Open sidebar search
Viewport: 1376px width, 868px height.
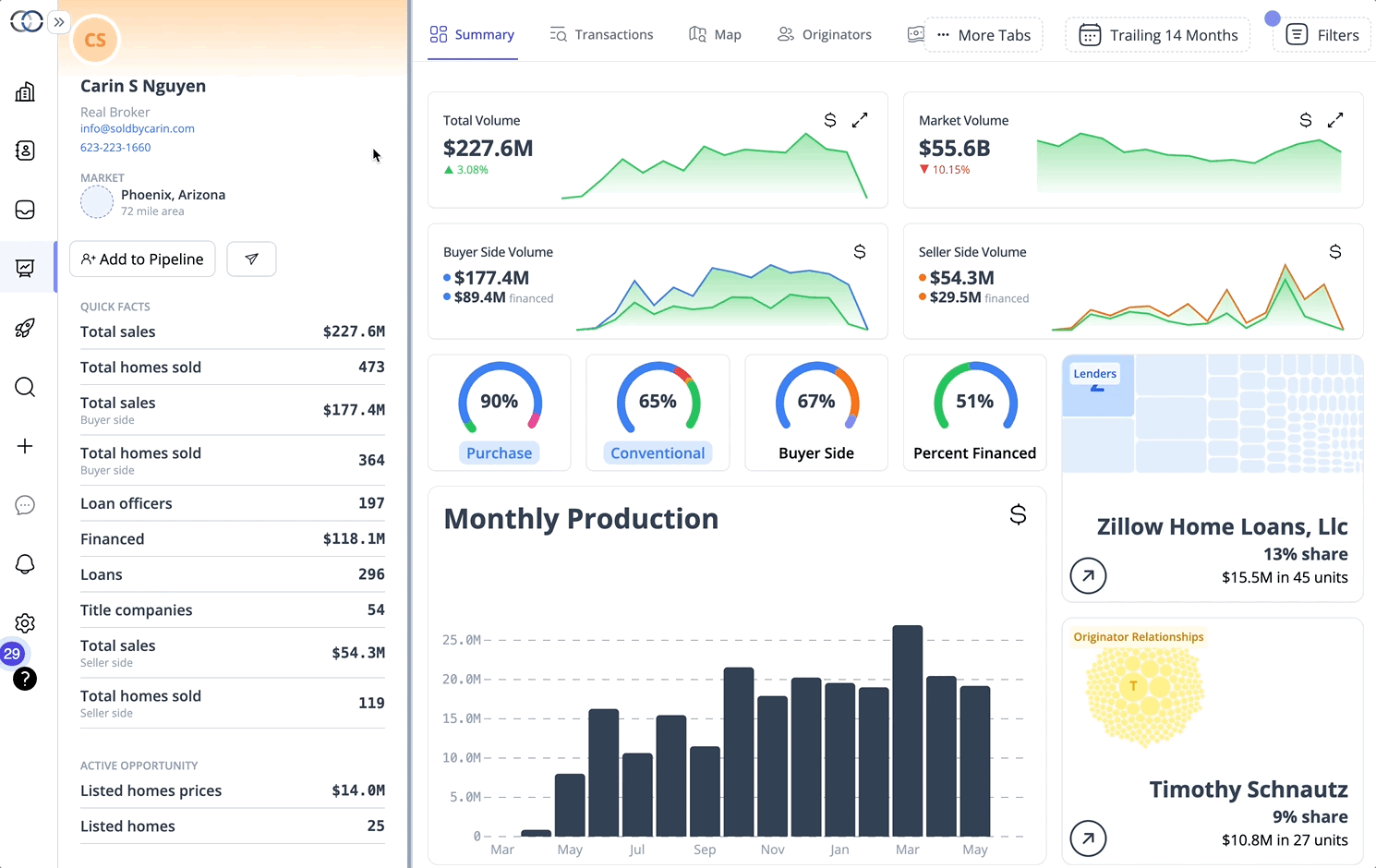[x=25, y=387]
